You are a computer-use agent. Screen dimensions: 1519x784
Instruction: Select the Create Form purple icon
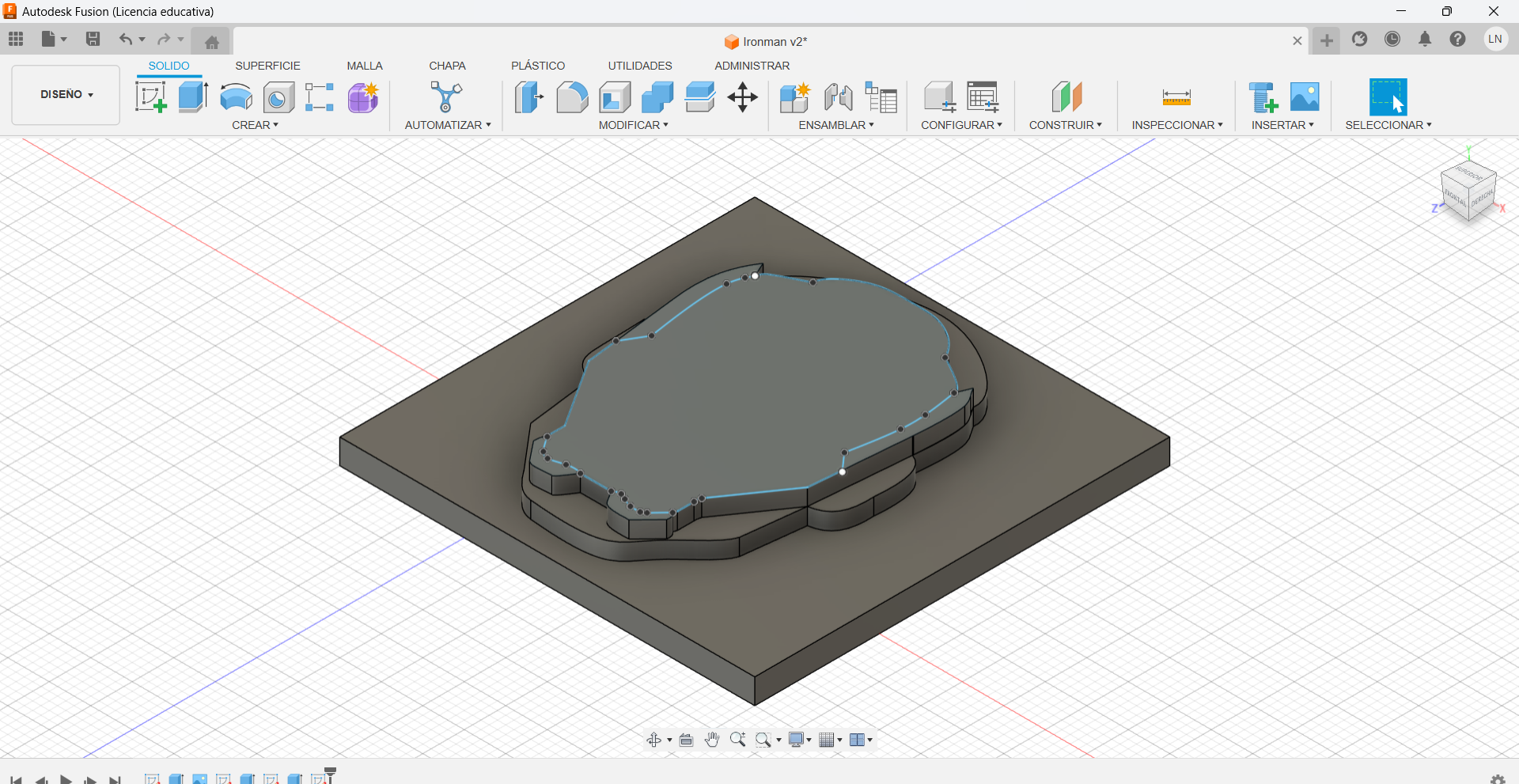[363, 97]
